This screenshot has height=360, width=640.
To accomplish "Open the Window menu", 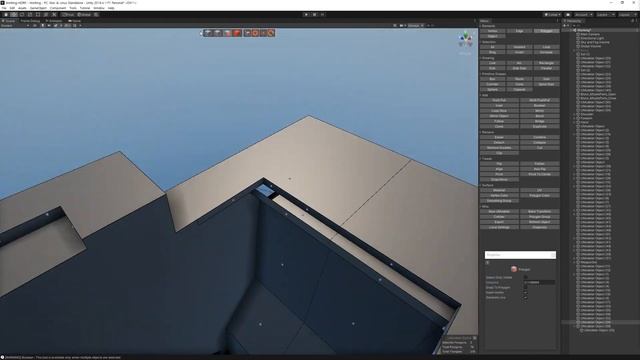I will pos(99,8).
